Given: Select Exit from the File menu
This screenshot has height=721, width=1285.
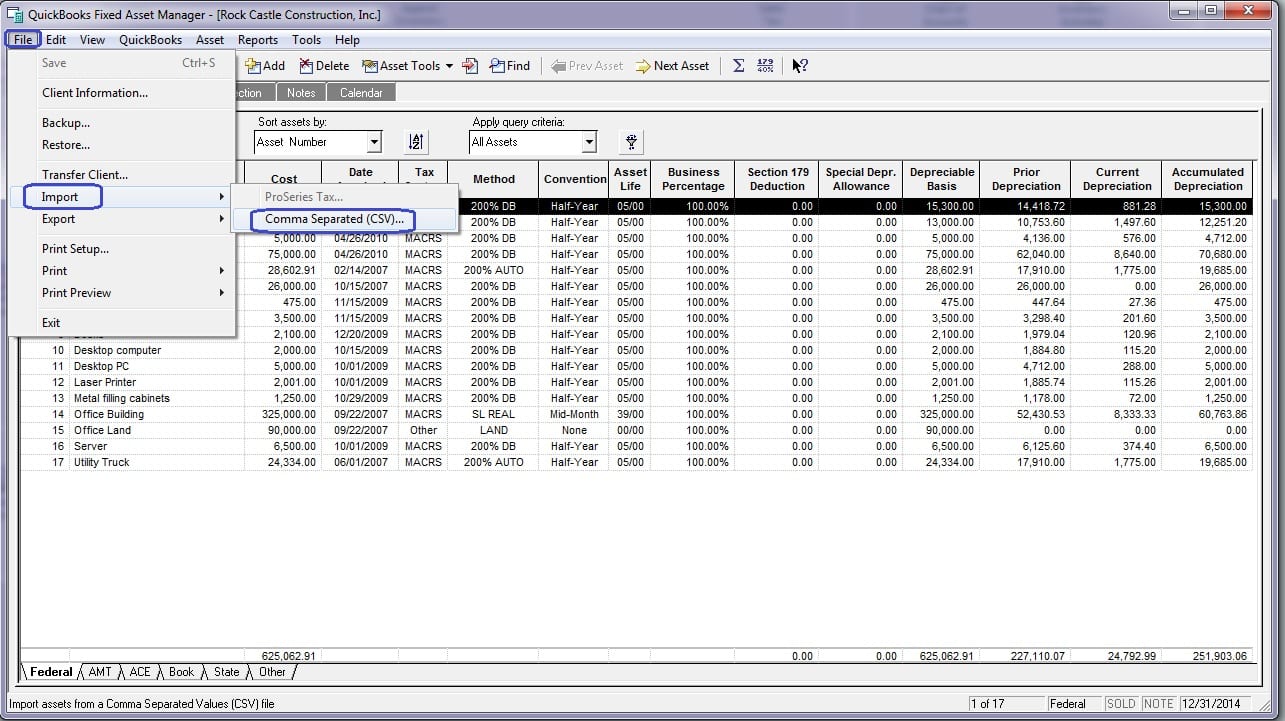Looking at the screenshot, I should [x=122, y=323].
